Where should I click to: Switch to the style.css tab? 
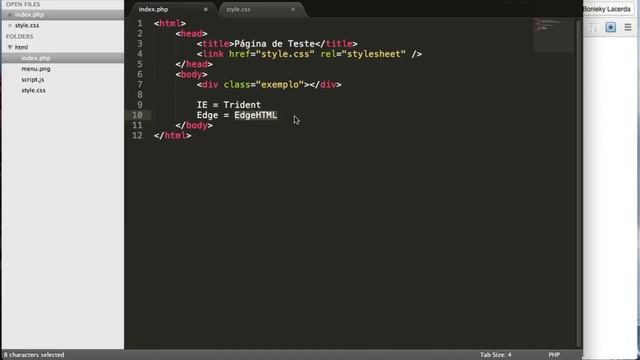click(x=238, y=9)
